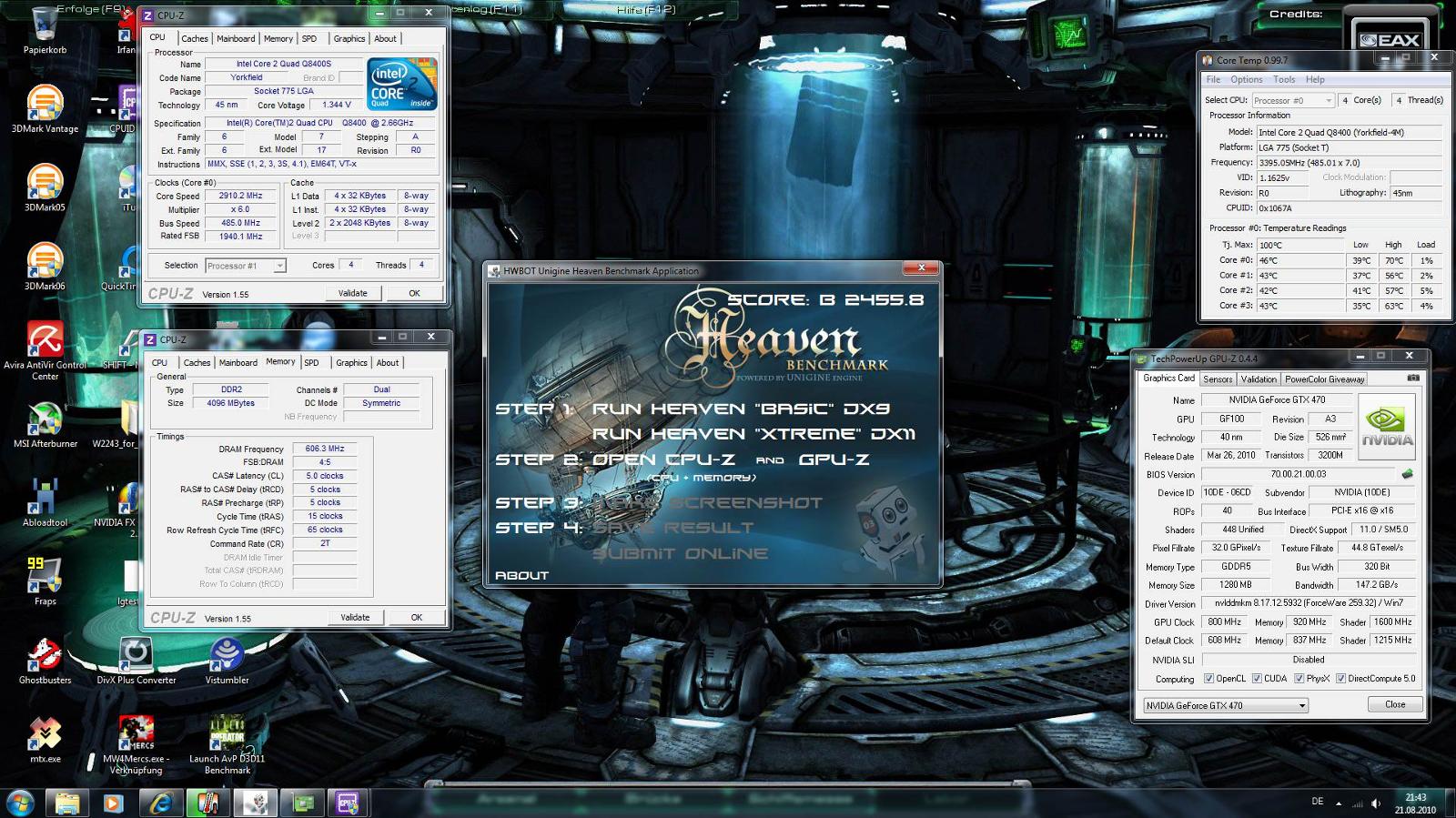Switch to the Graphics tab in the lower CPU-Z
Screen dimensions: 1456x818
[x=351, y=362]
